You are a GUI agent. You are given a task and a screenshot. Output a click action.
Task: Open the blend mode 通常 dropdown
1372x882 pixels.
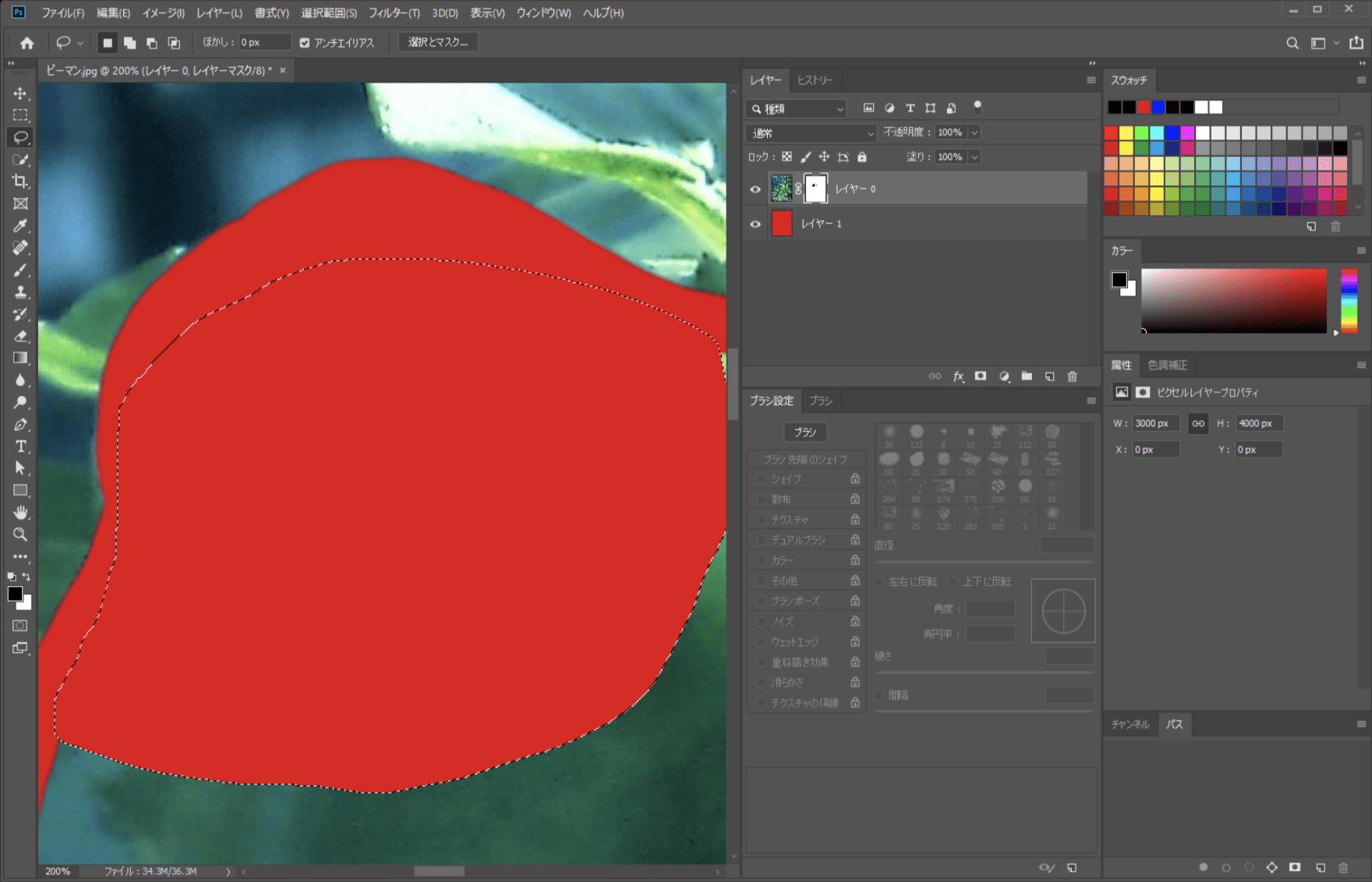coord(812,133)
